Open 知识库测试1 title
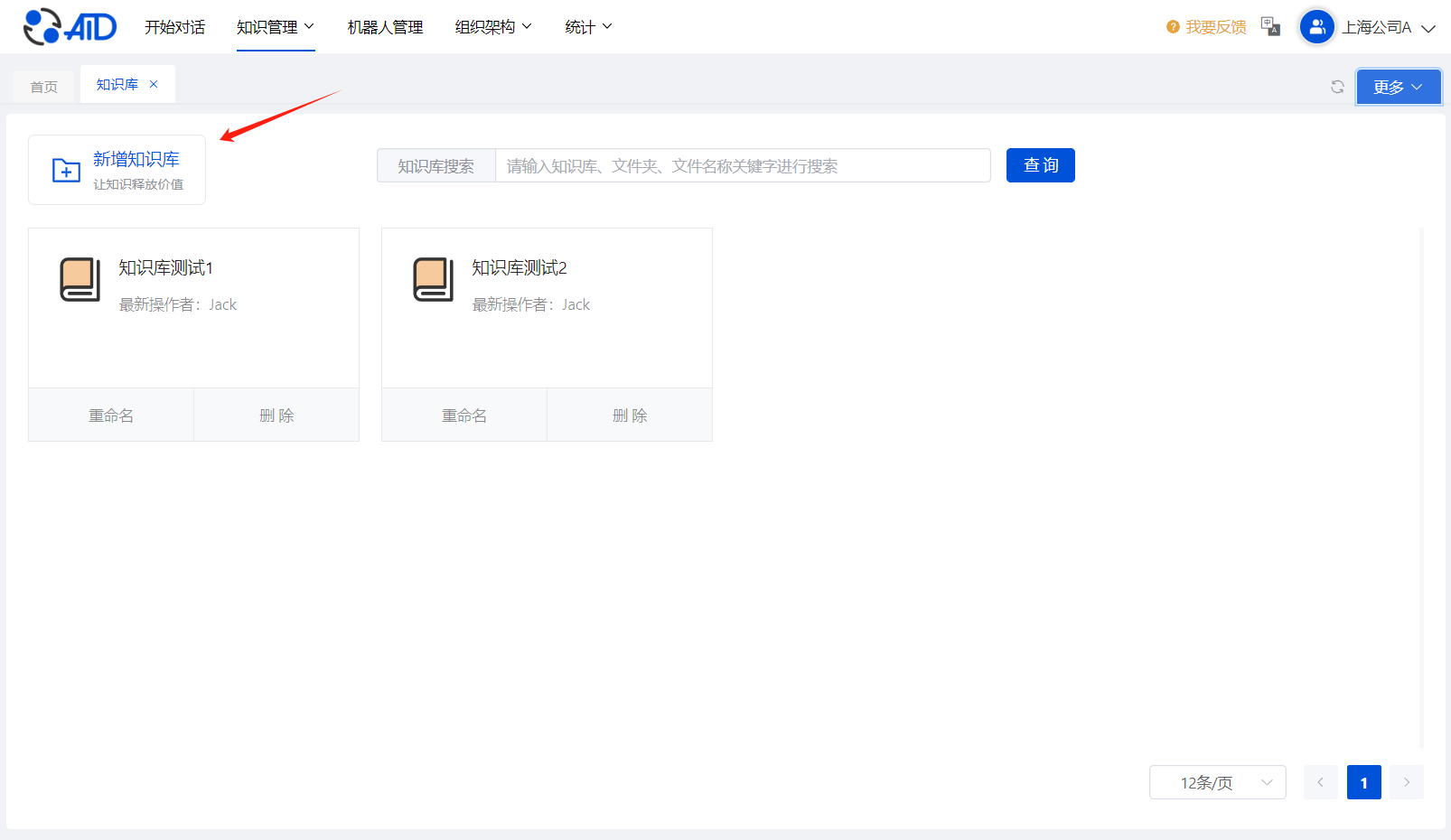This screenshot has width=1451, height=840. (x=165, y=267)
